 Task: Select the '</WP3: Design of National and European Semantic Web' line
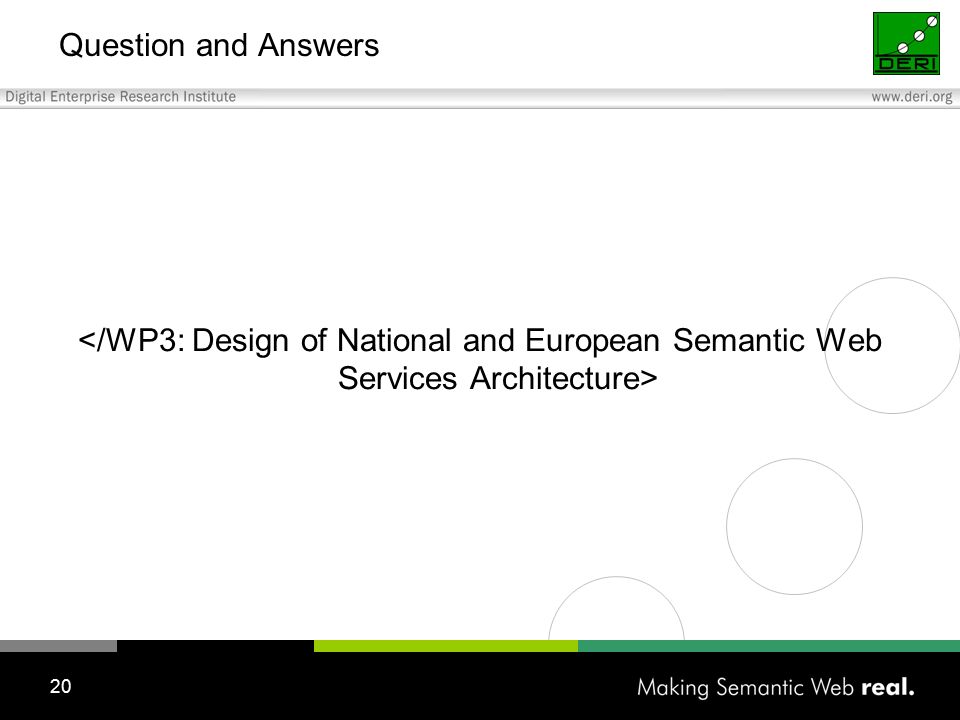point(481,340)
